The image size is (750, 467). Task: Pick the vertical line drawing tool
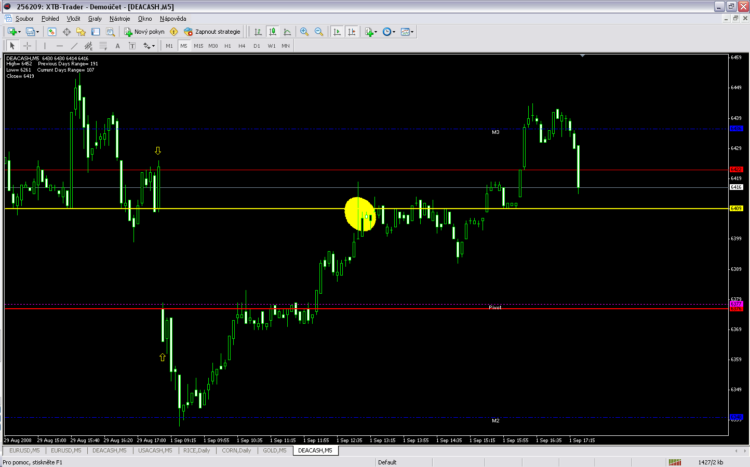click(x=44, y=46)
